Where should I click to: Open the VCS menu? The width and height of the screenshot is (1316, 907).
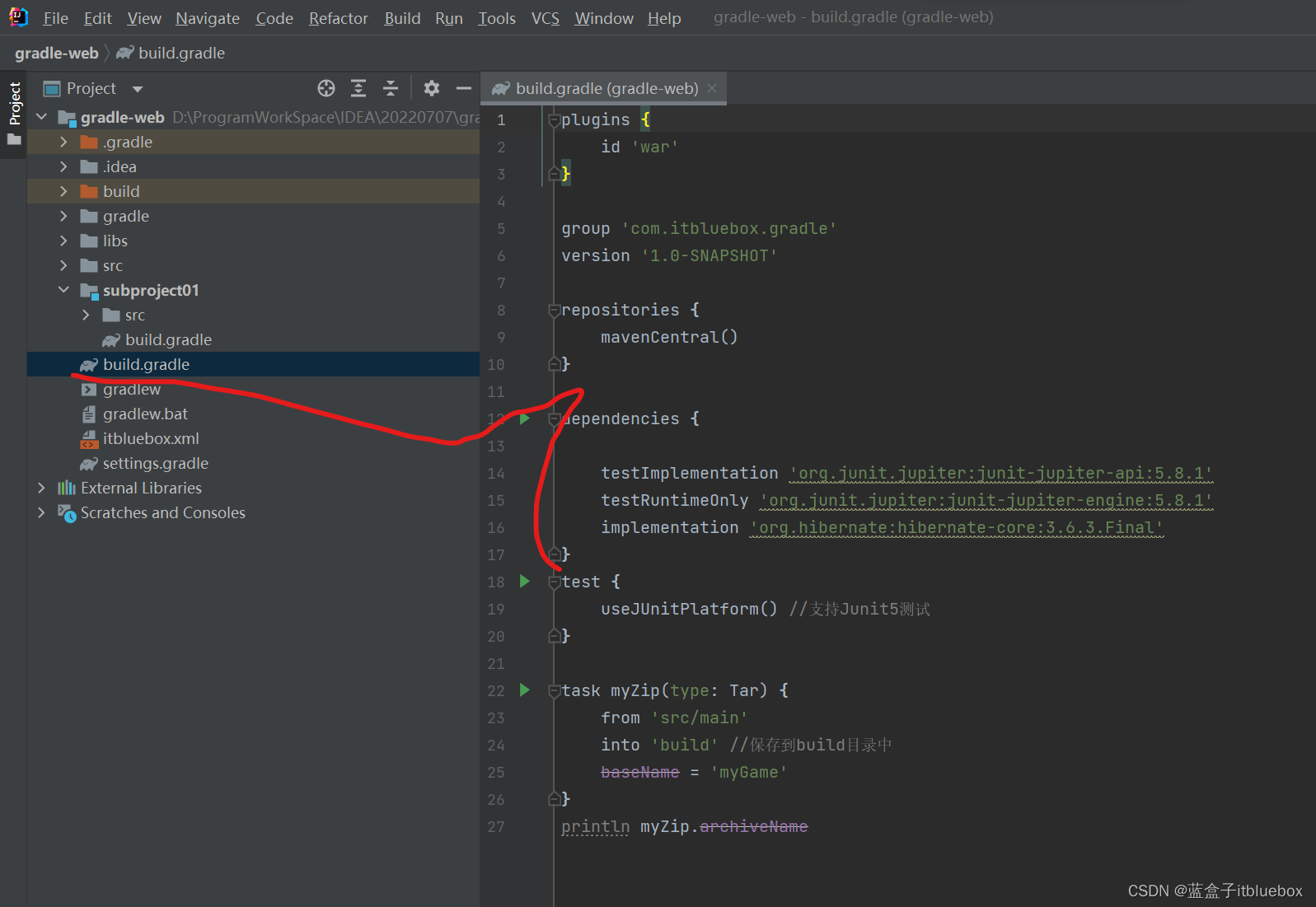pos(546,18)
